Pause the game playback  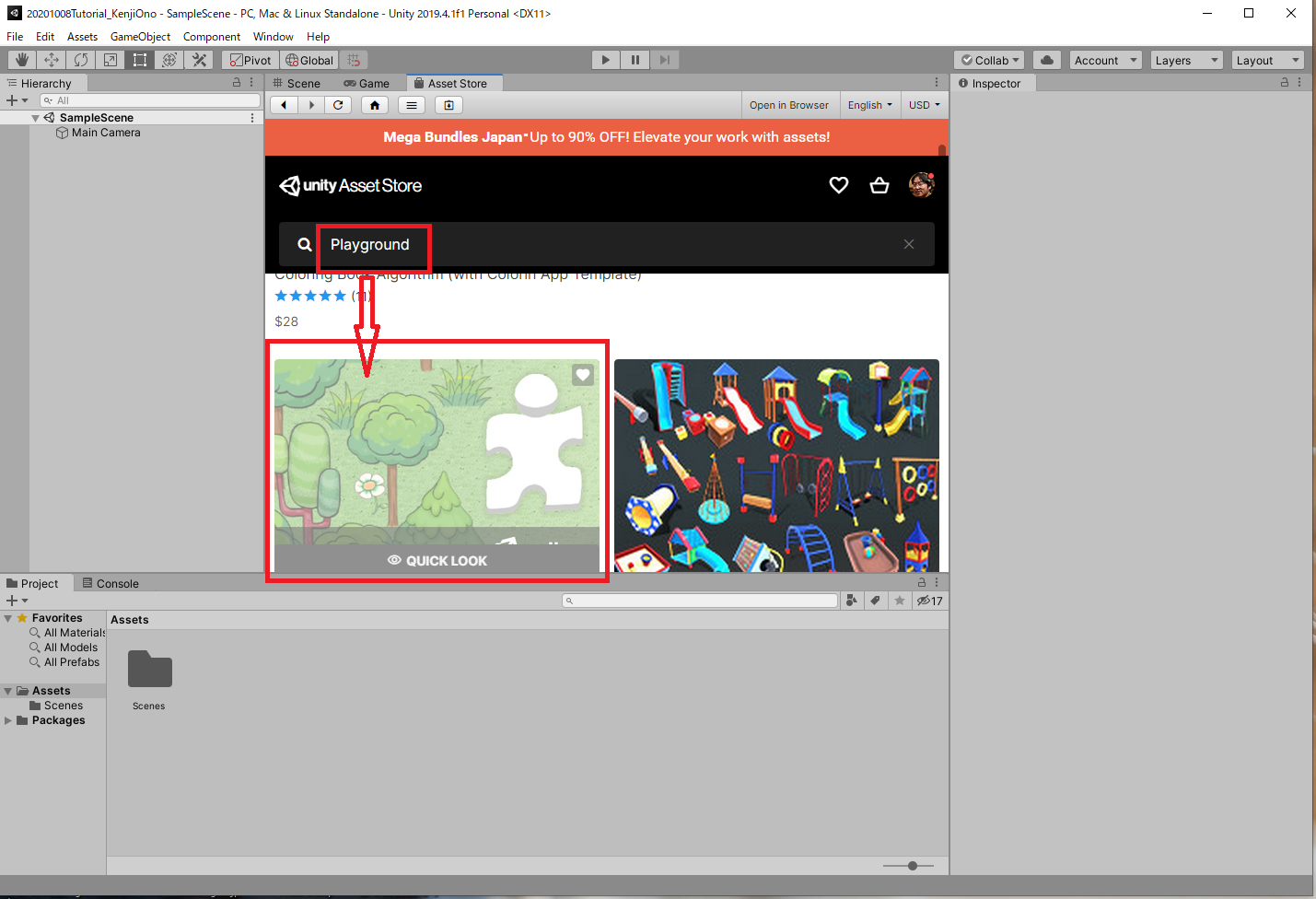(x=635, y=60)
